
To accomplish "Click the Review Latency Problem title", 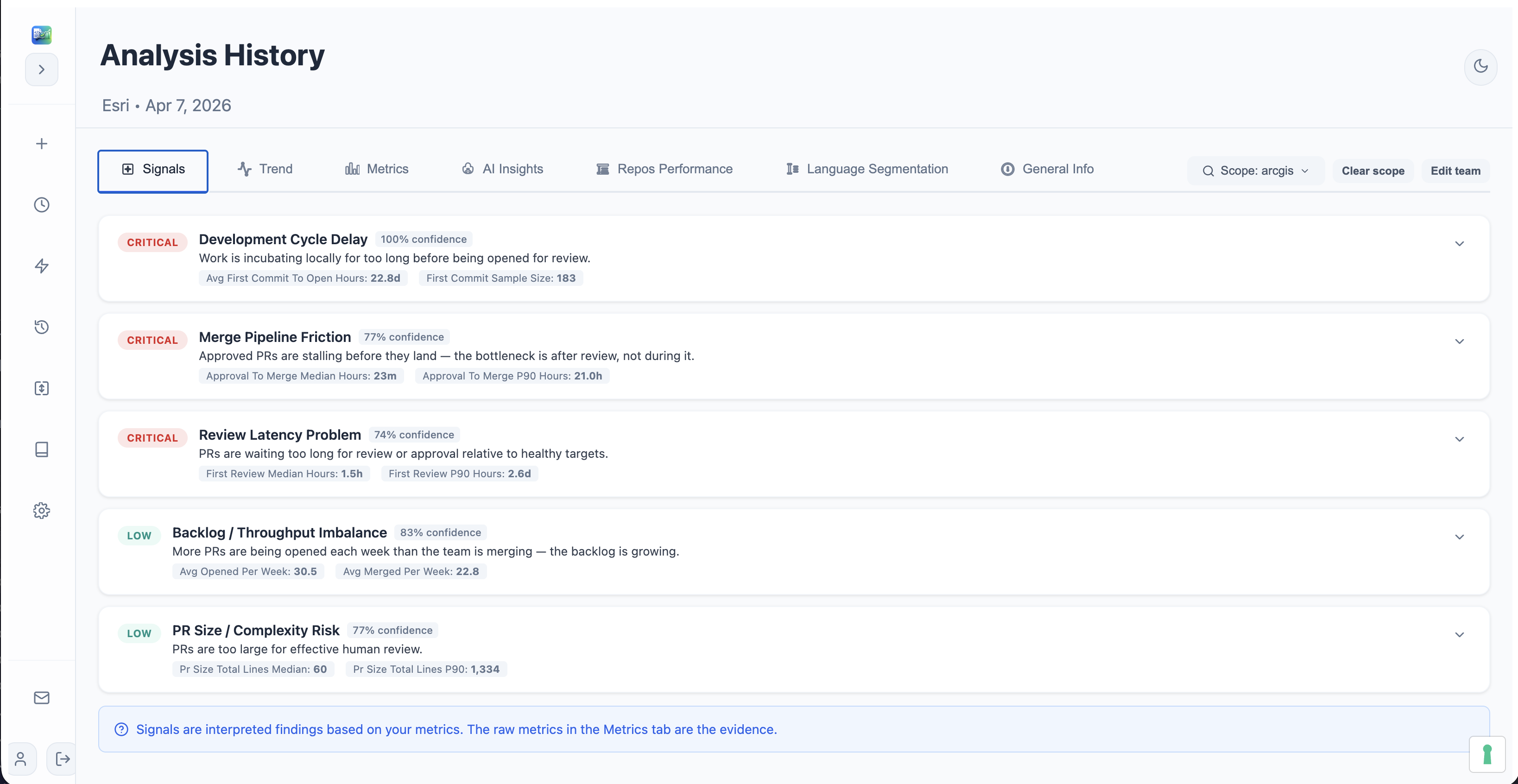I will (280, 435).
